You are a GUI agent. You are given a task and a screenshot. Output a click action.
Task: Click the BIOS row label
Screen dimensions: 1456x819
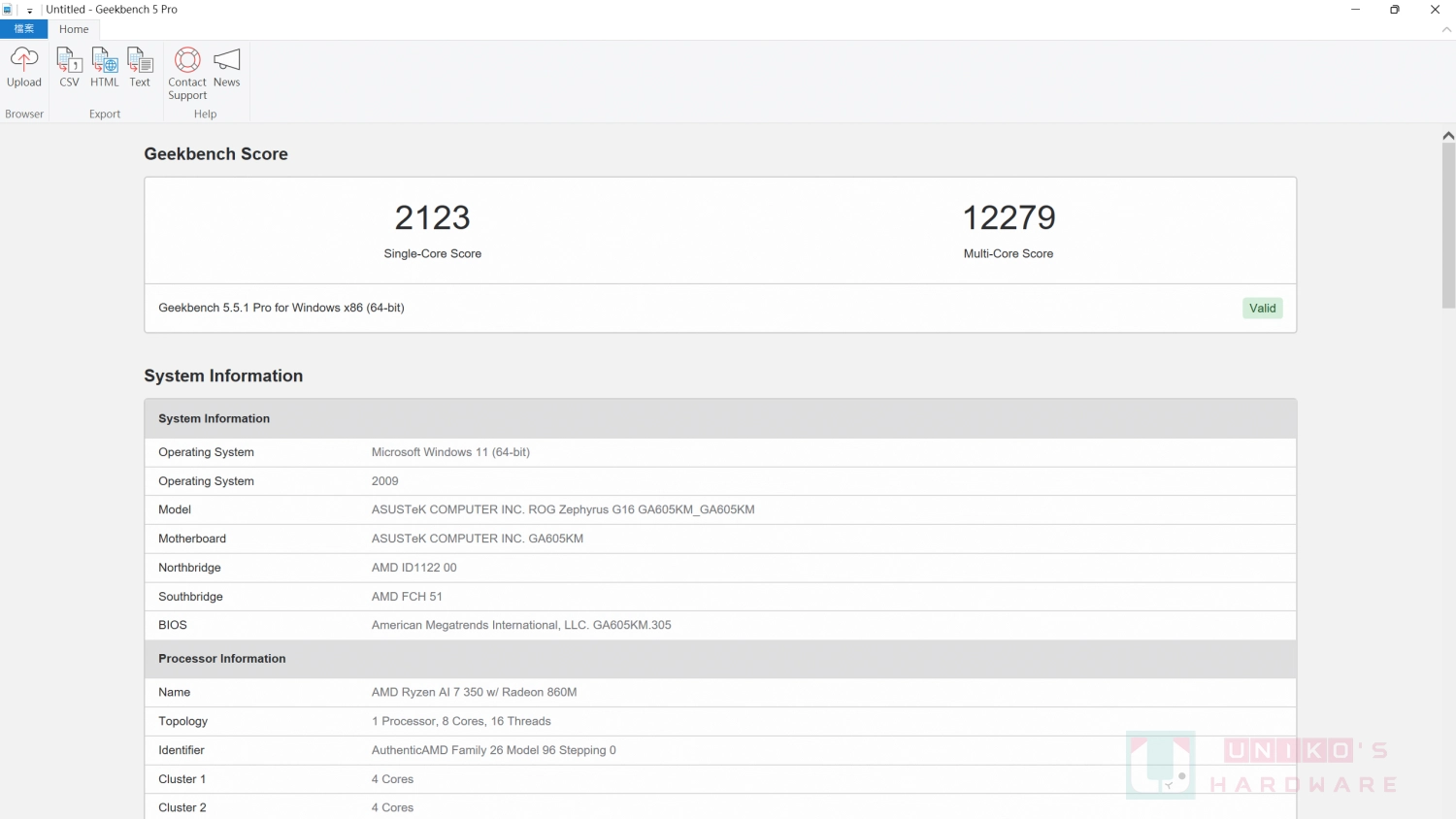click(x=173, y=625)
